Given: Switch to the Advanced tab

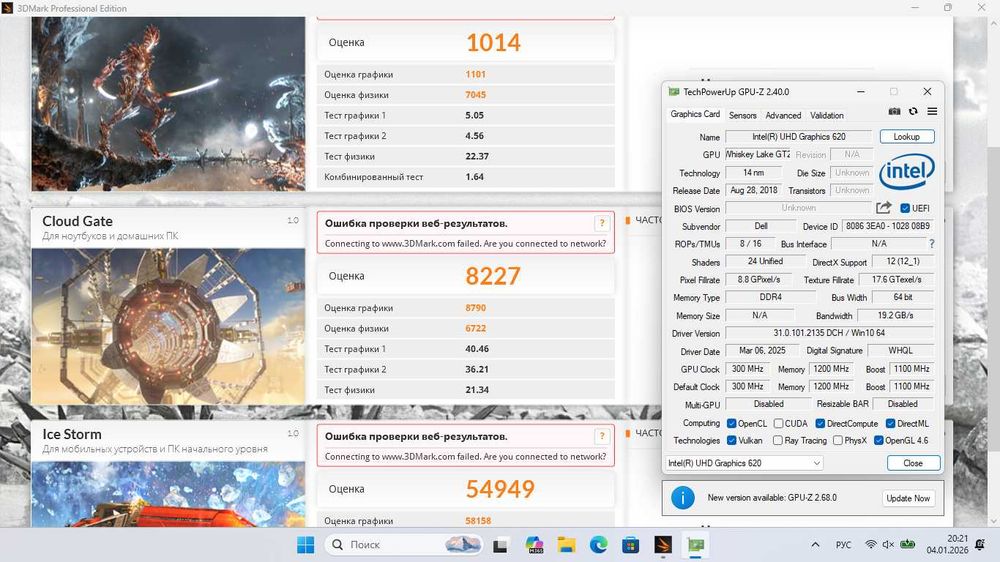Looking at the screenshot, I should coord(783,115).
